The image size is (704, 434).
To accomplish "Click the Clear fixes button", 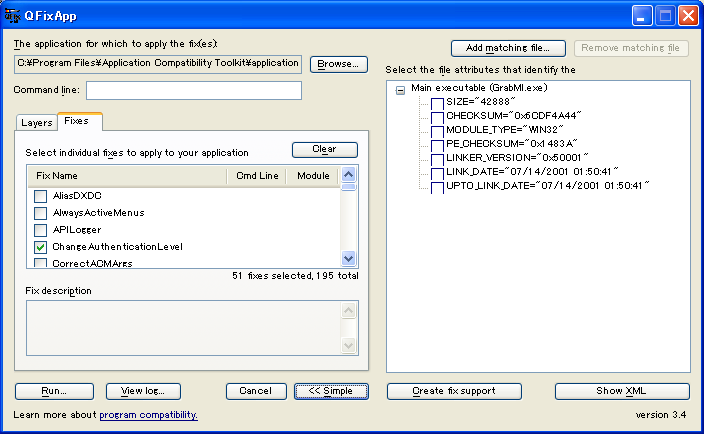I will pos(325,149).
